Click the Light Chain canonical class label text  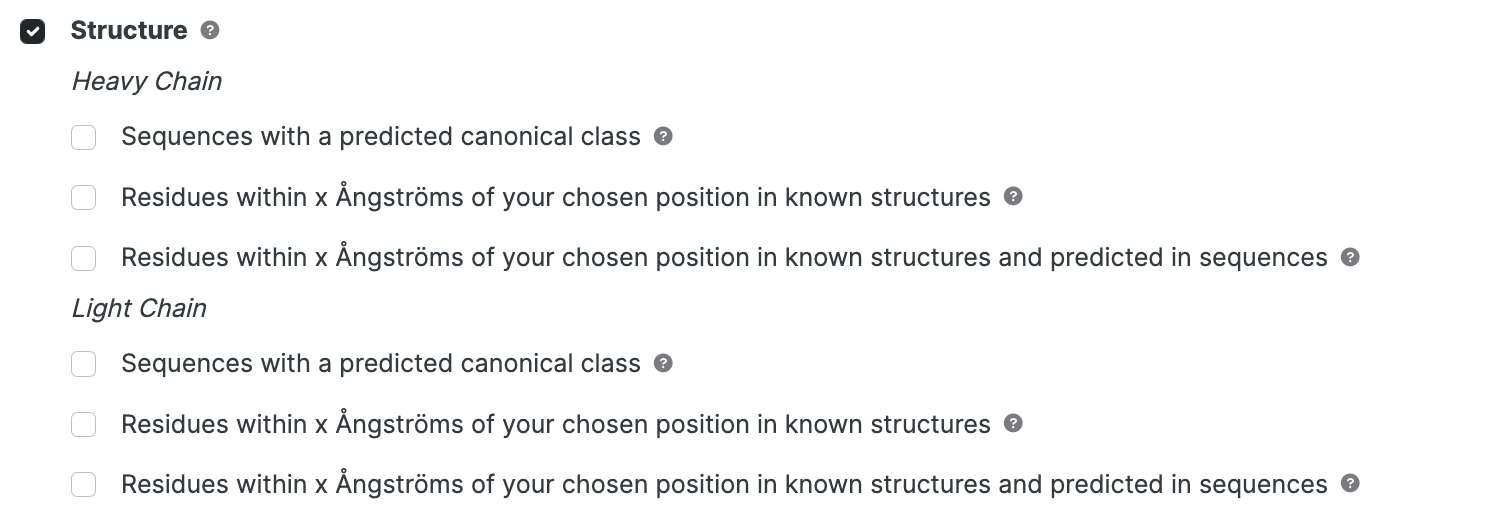coord(381,363)
